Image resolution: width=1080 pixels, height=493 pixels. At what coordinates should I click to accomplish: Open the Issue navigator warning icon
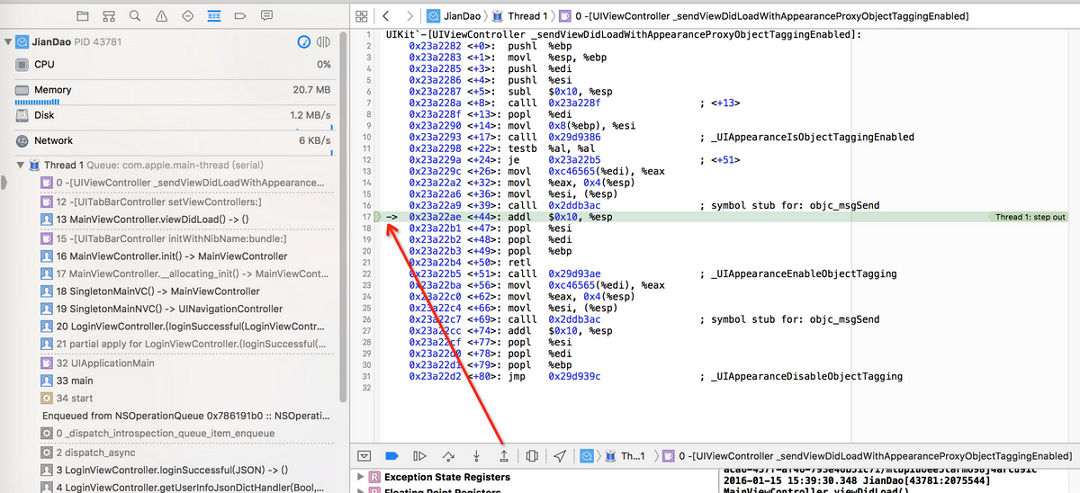[x=161, y=15]
